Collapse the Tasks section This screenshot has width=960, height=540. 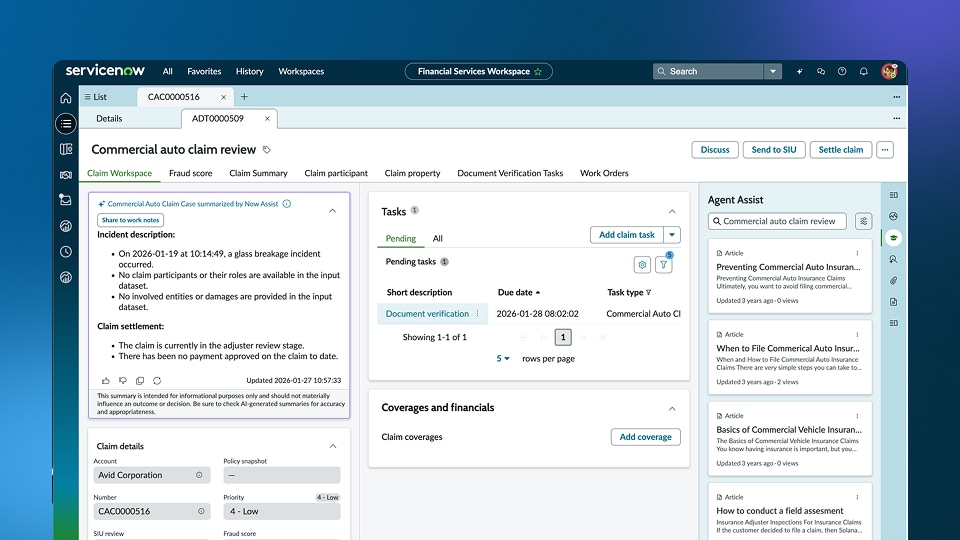click(x=672, y=211)
